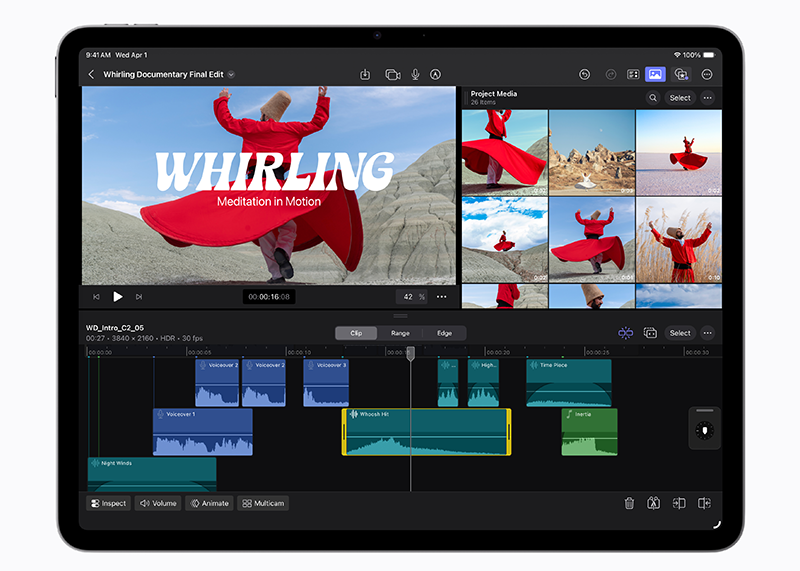800x571 pixels.
Task: Switch to the Edge selection mode
Action: (444, 333)
